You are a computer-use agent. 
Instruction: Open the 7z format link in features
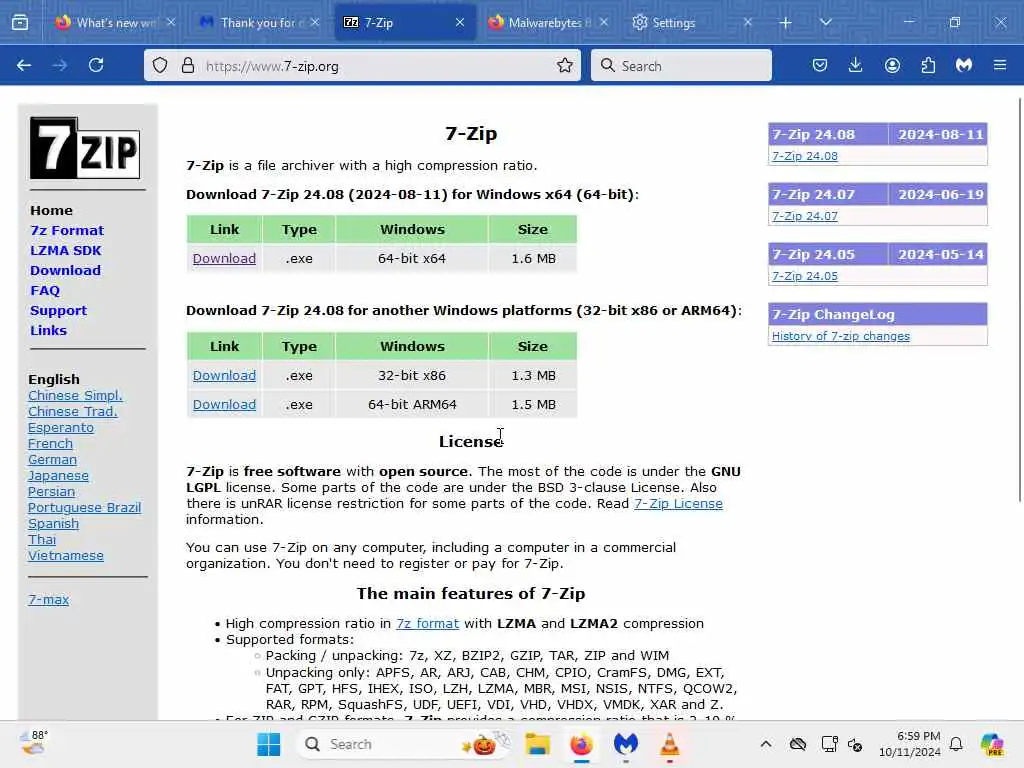coord(427,624)
